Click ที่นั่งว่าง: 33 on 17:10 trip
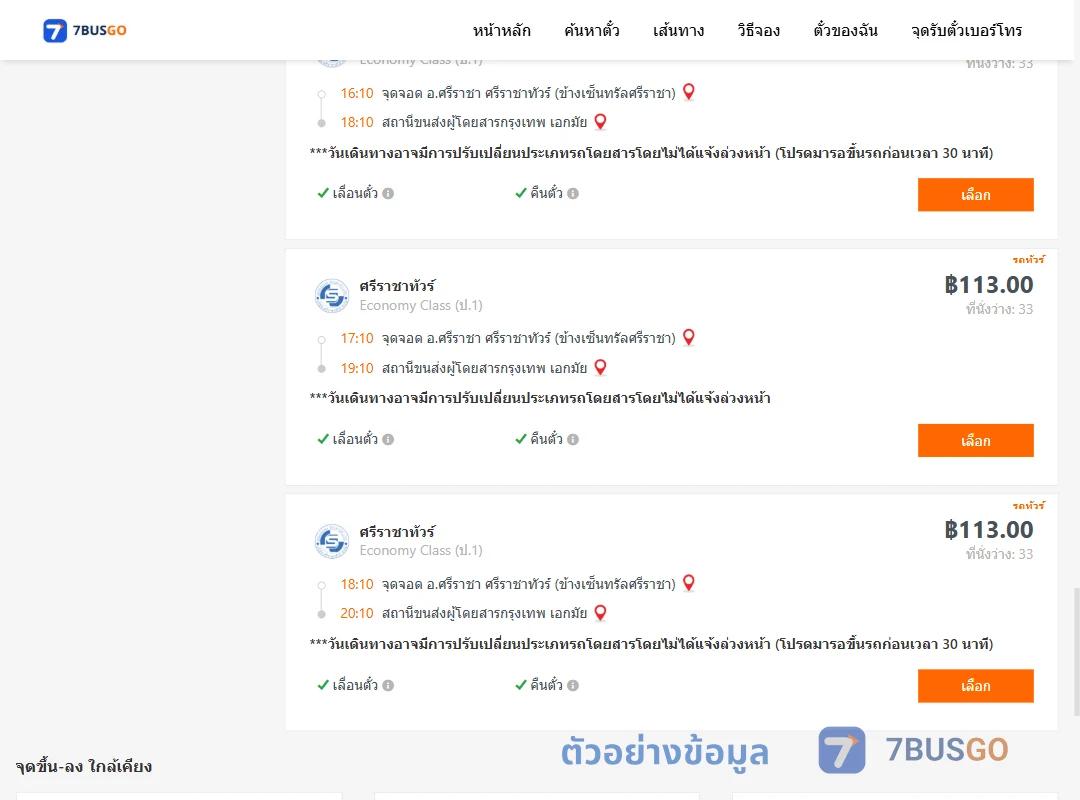The width and height of the screenshot is (1080, 800). point(999,309)
